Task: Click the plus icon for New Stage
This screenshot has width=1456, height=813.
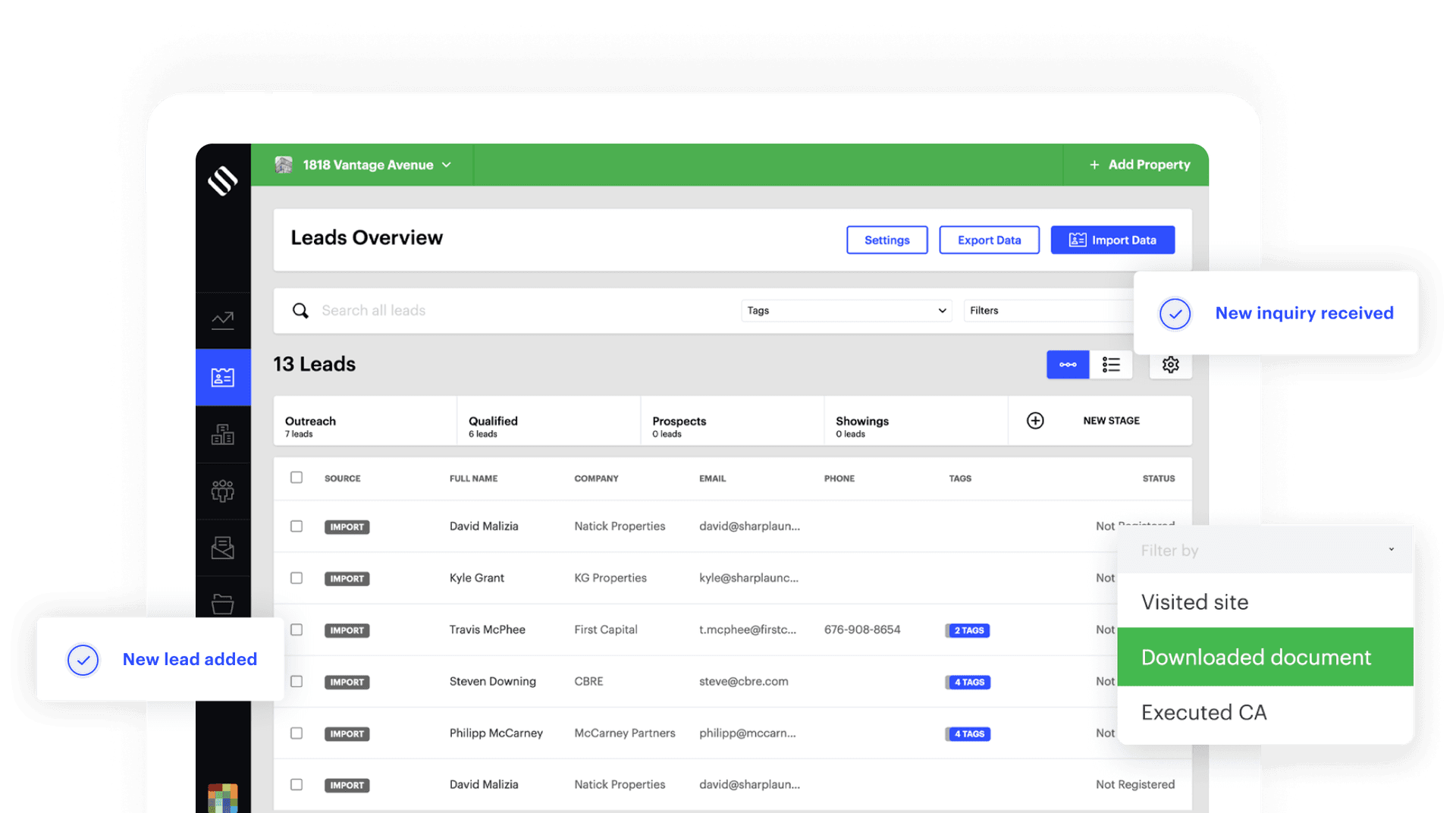Action: (1035, 421)
